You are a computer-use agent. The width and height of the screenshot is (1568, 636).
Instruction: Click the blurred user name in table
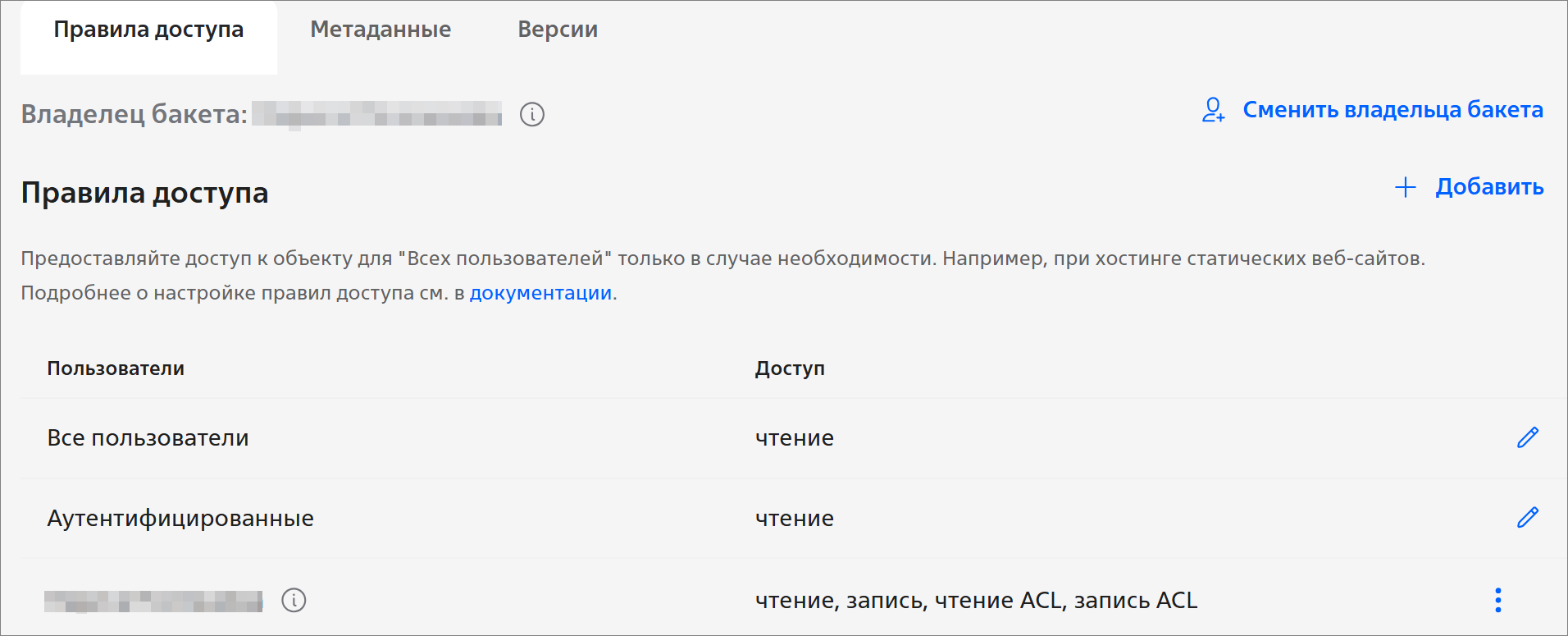153,601
